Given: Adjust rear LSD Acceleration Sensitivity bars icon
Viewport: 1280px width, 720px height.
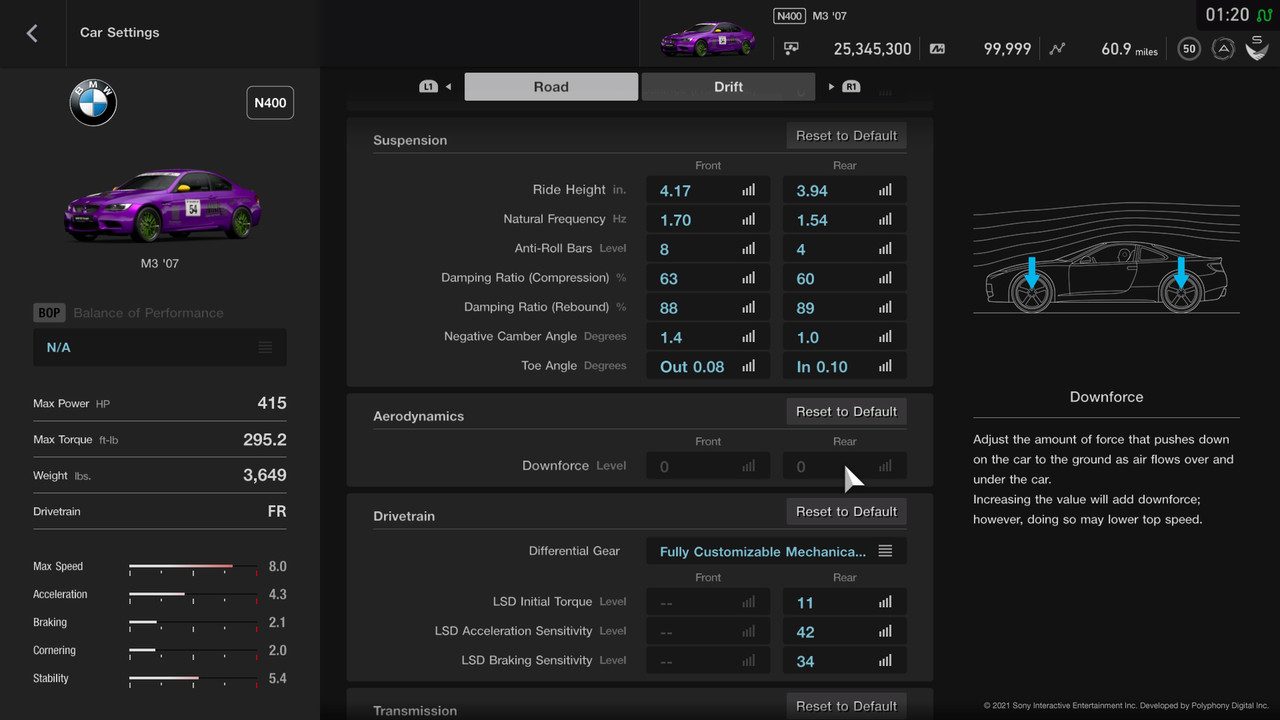Looking at the screenshot, I should click(885, 631).
